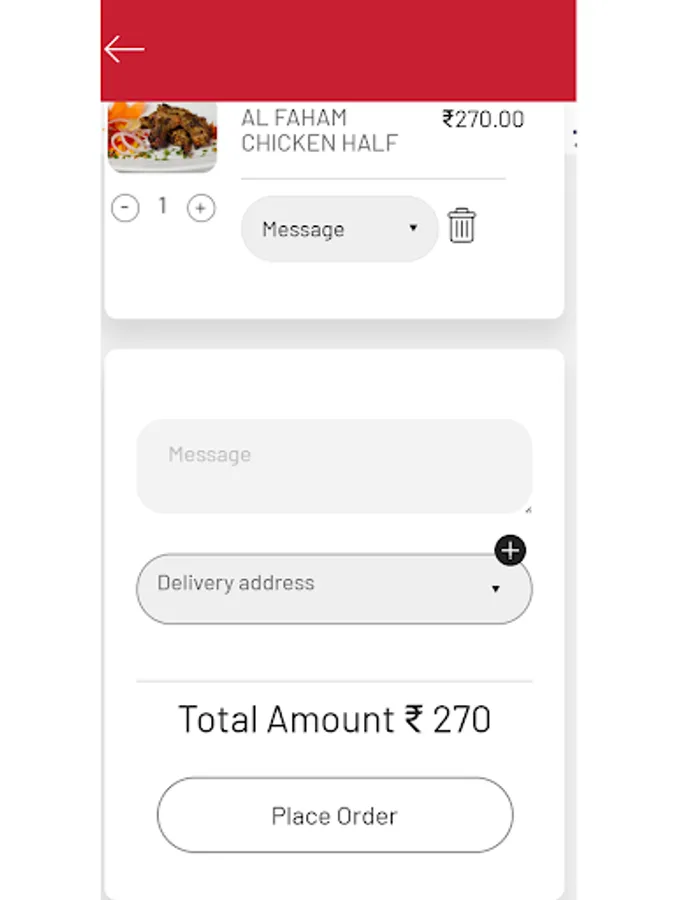Click the Message text area resize handle

pyautogui.click(x=527, y=509)
